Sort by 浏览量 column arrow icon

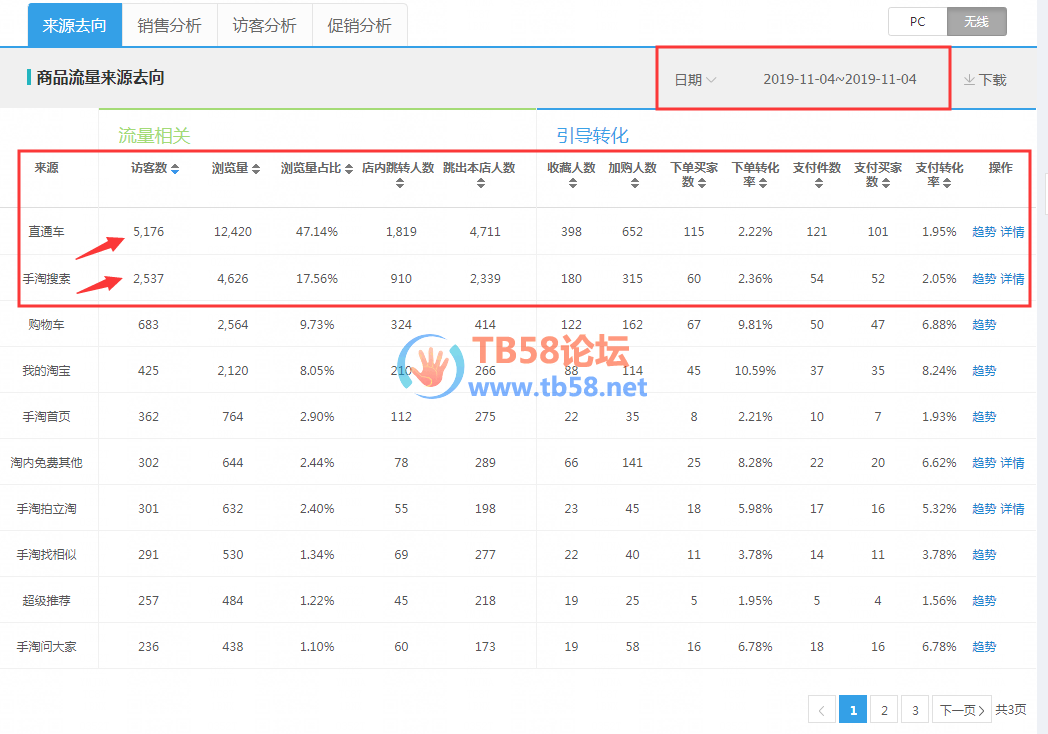[256, 169]
